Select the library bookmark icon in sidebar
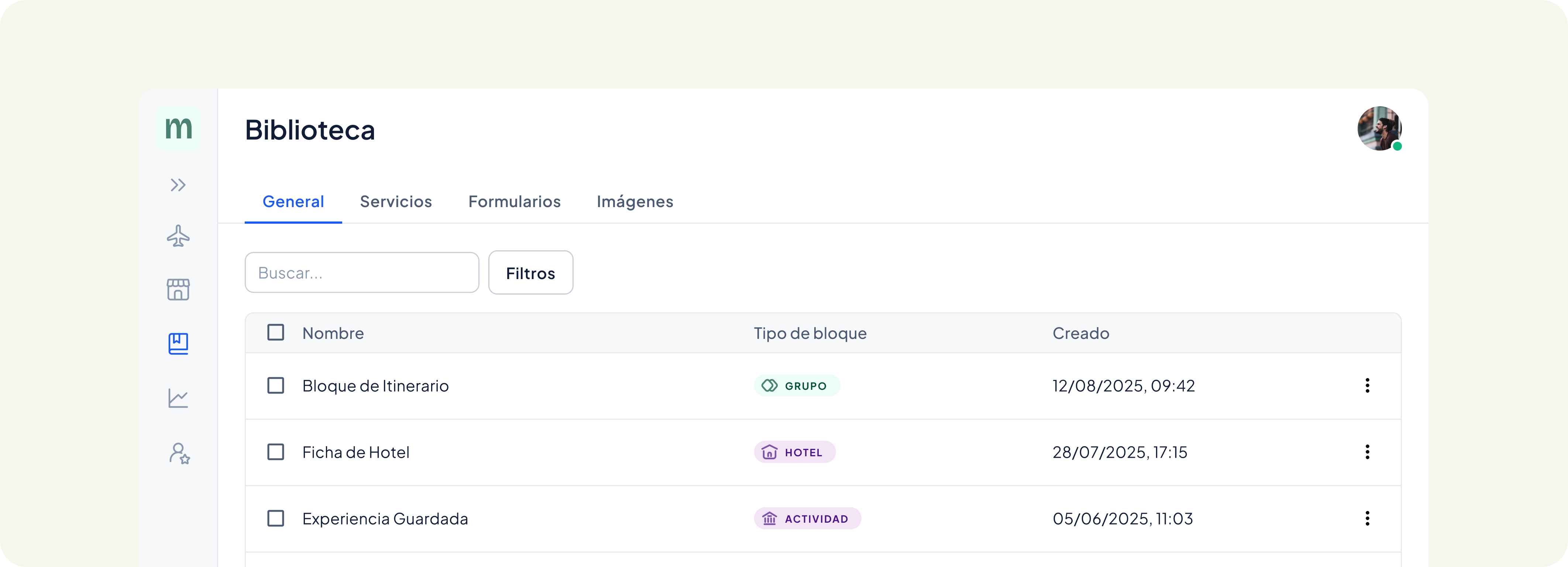 178,344
